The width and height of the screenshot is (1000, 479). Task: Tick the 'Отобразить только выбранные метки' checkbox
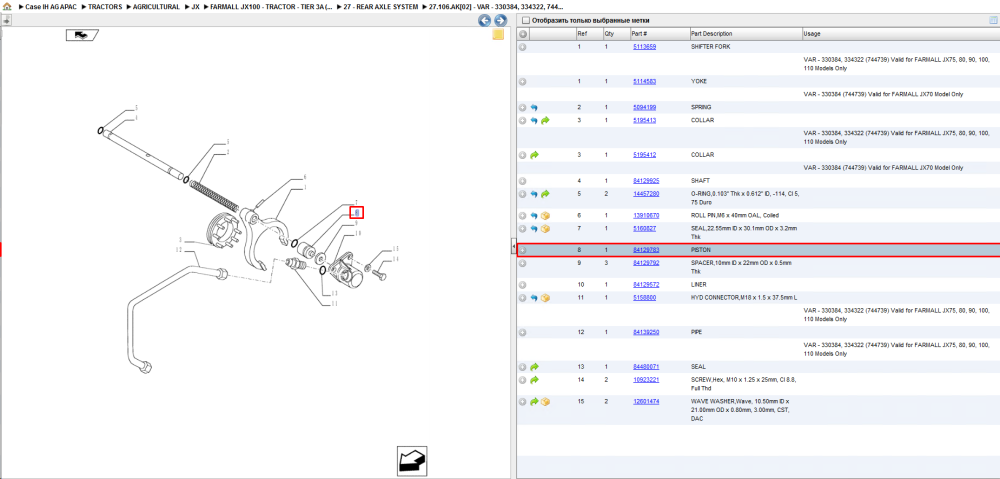click(526, 20)
